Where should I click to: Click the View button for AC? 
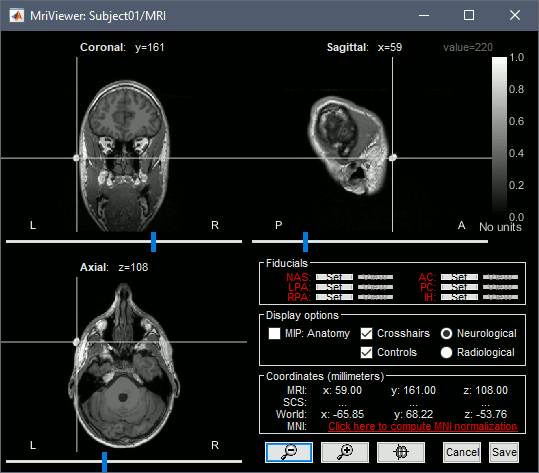pyautogui.click(x=500, y=277)
